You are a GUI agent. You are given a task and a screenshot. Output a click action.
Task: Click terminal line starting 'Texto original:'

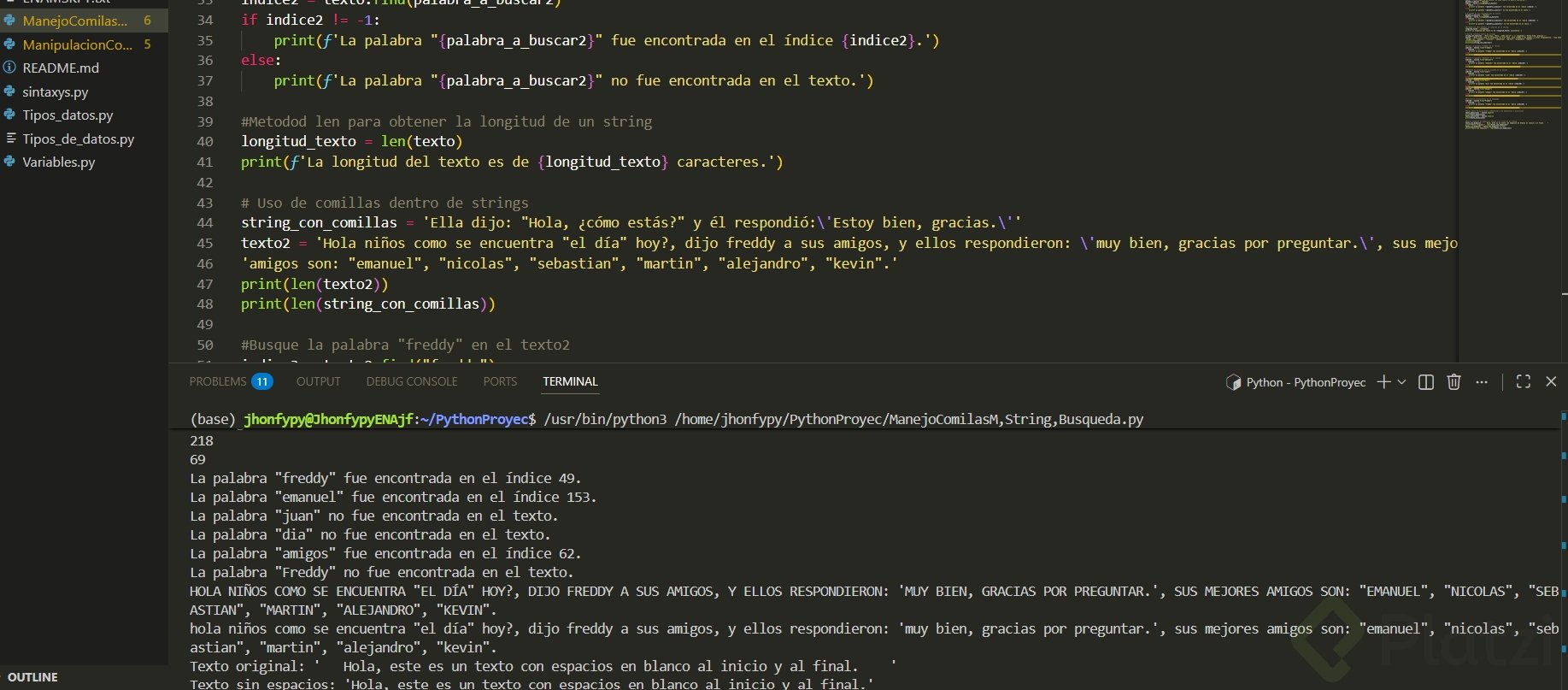tap(543, 667)
